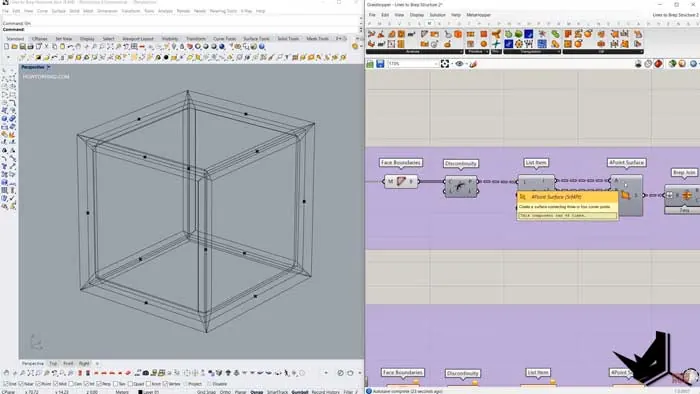Click the command history scrollbar in Rhino

point(361,21)
